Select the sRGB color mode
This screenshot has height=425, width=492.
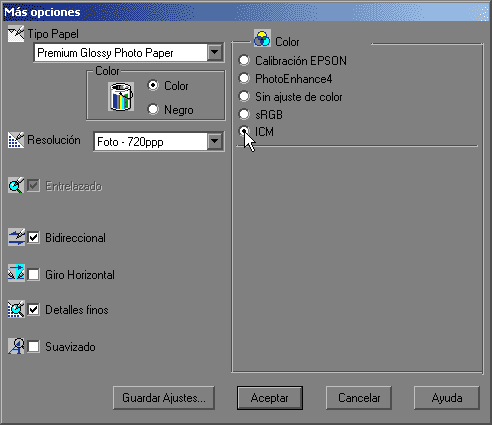(x=244, y=114)
